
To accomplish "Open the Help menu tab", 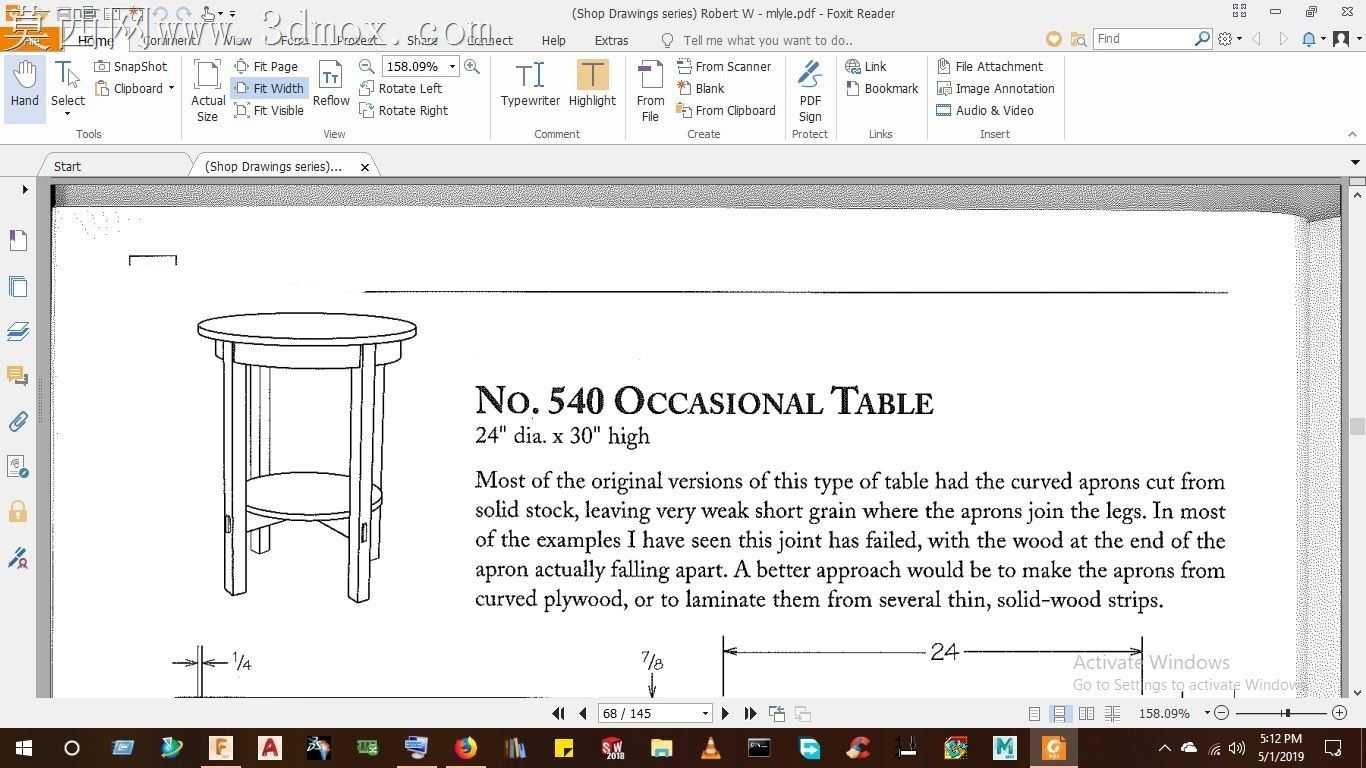I will [553, 40].
